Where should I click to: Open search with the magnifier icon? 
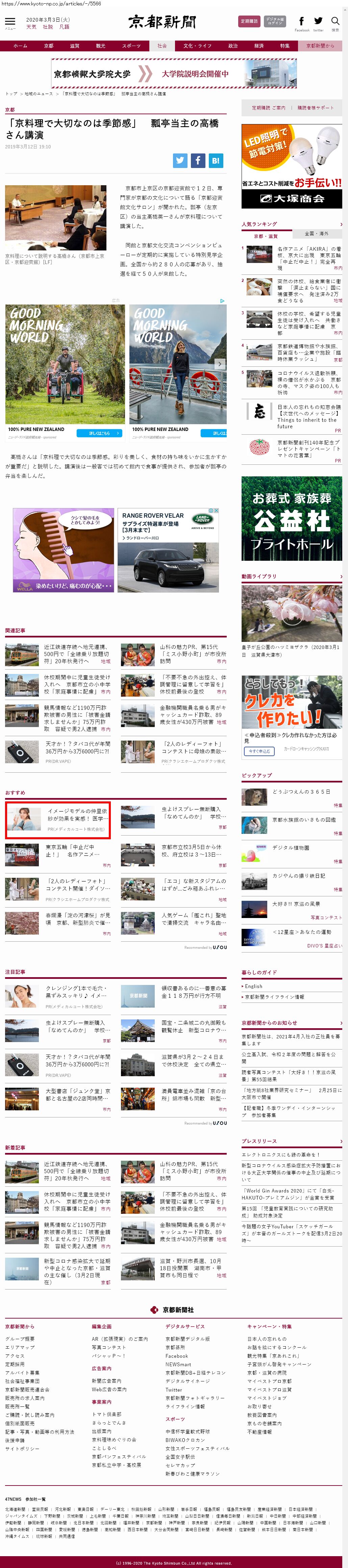335,22
